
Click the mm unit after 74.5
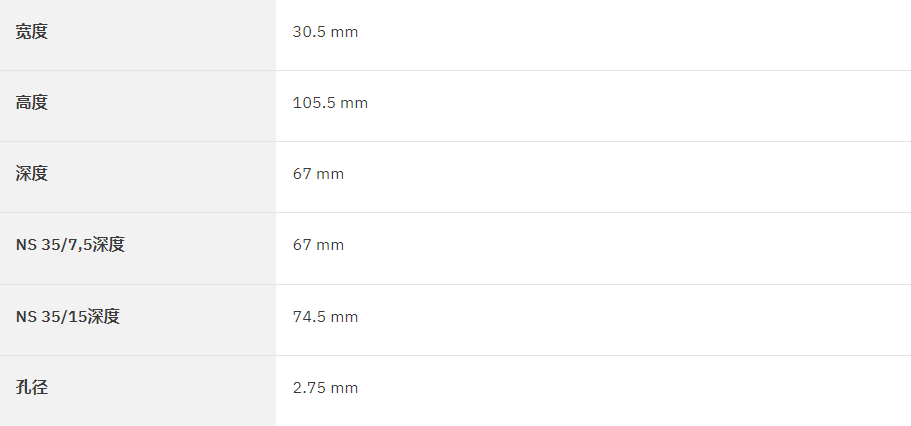pyautogui.click(x=345, y=318)
